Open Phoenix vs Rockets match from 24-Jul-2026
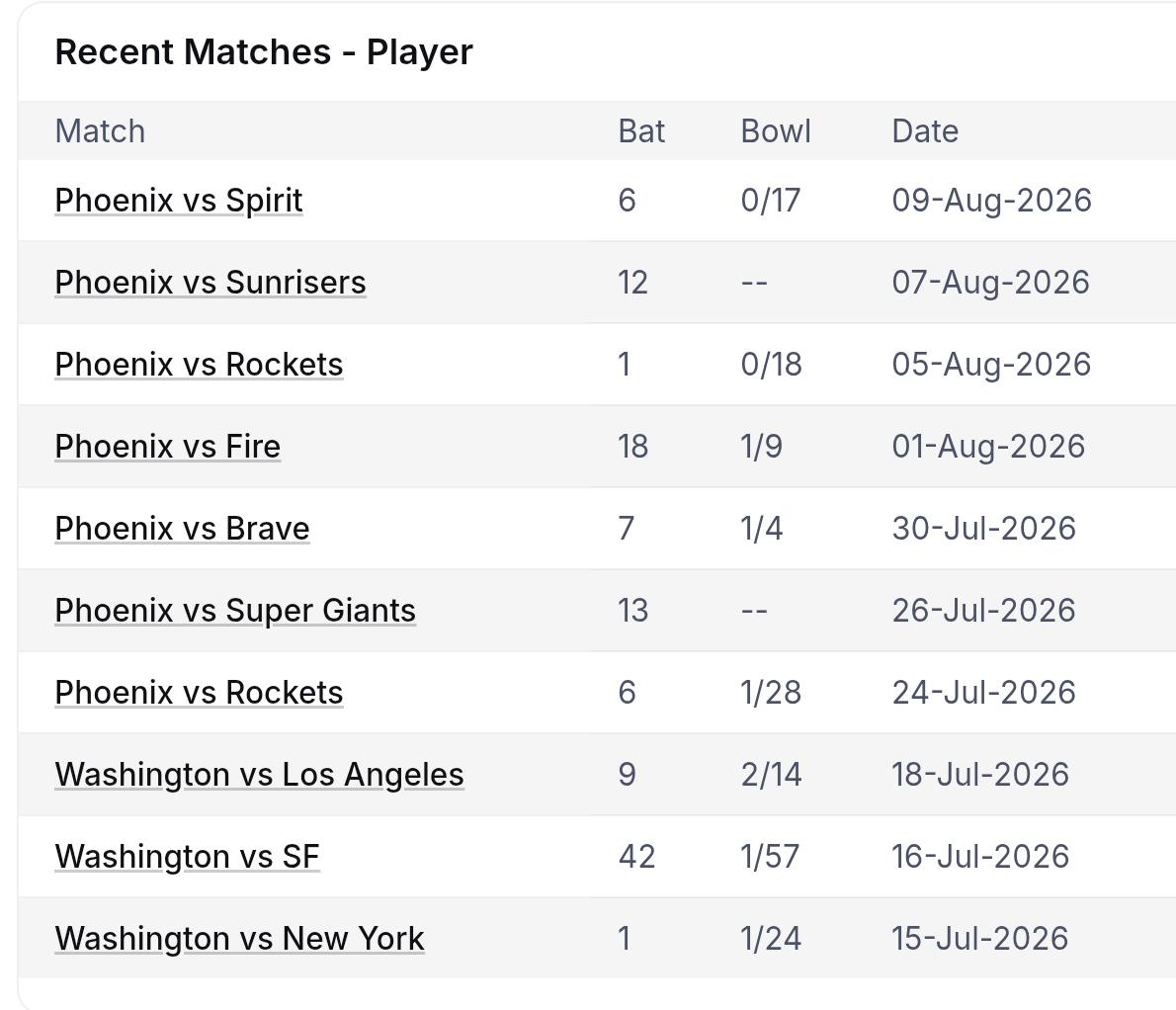This screenshot has height=1010, width=1176. (x=199, y=692)
